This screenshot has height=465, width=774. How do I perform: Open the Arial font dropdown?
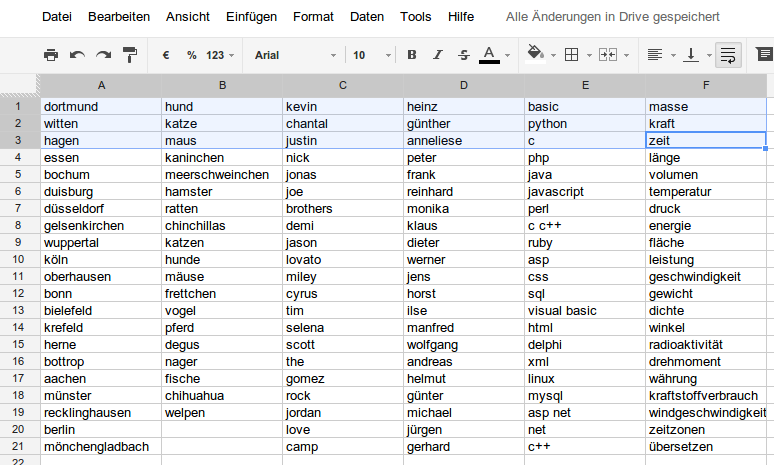294,55
